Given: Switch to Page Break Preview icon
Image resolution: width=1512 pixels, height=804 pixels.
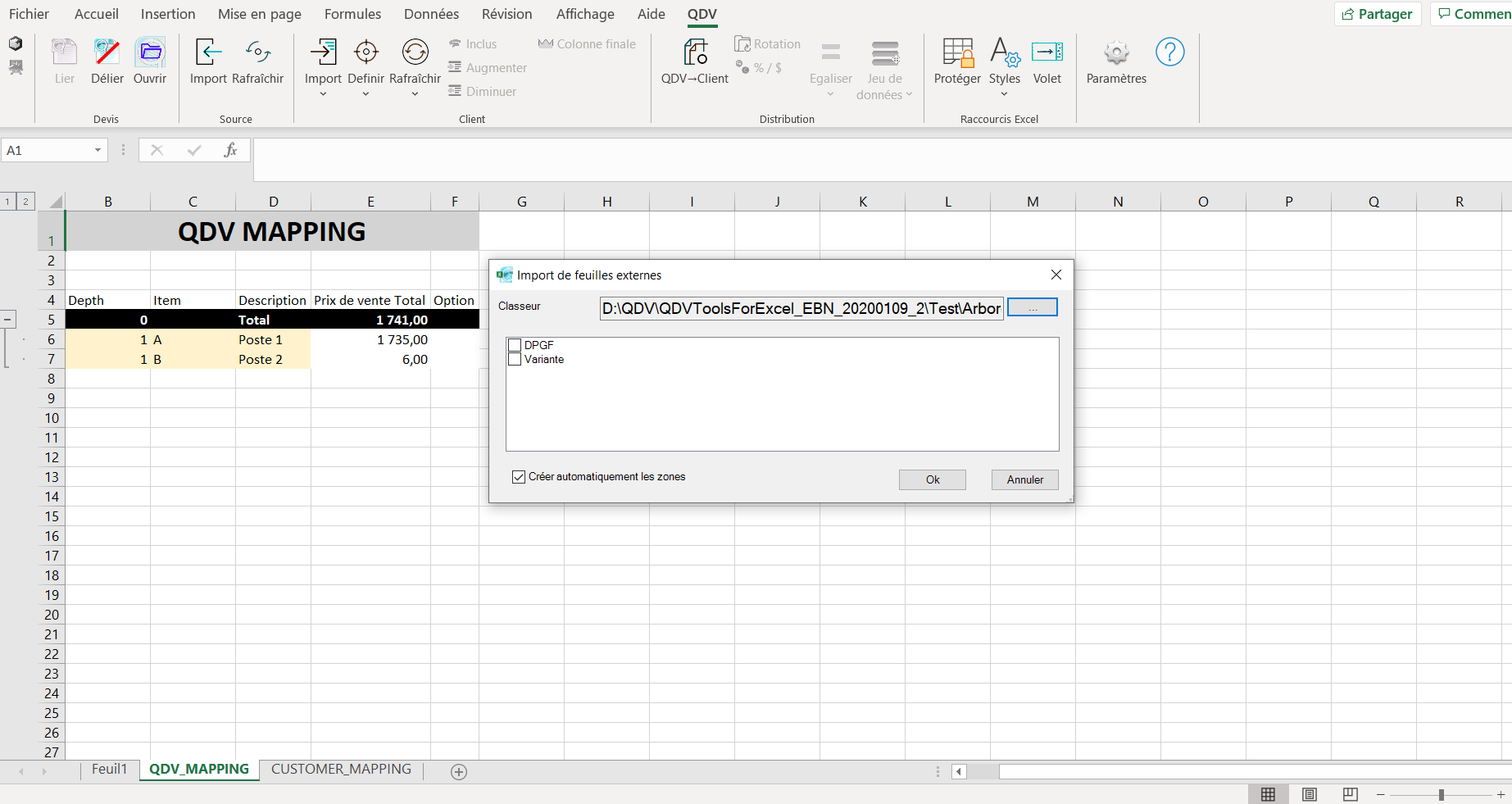Looking at the screenshot, I should click(x=1351, y=794).
